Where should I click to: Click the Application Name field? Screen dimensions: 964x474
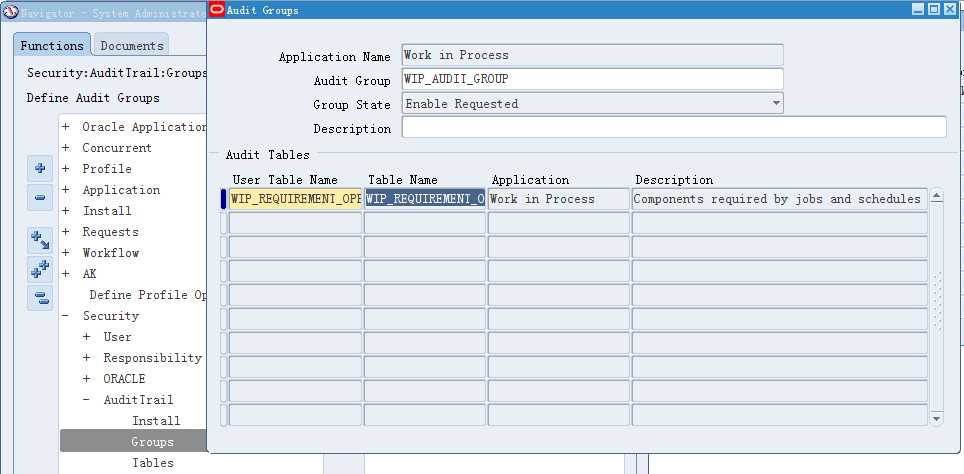[x=593, y=55]
